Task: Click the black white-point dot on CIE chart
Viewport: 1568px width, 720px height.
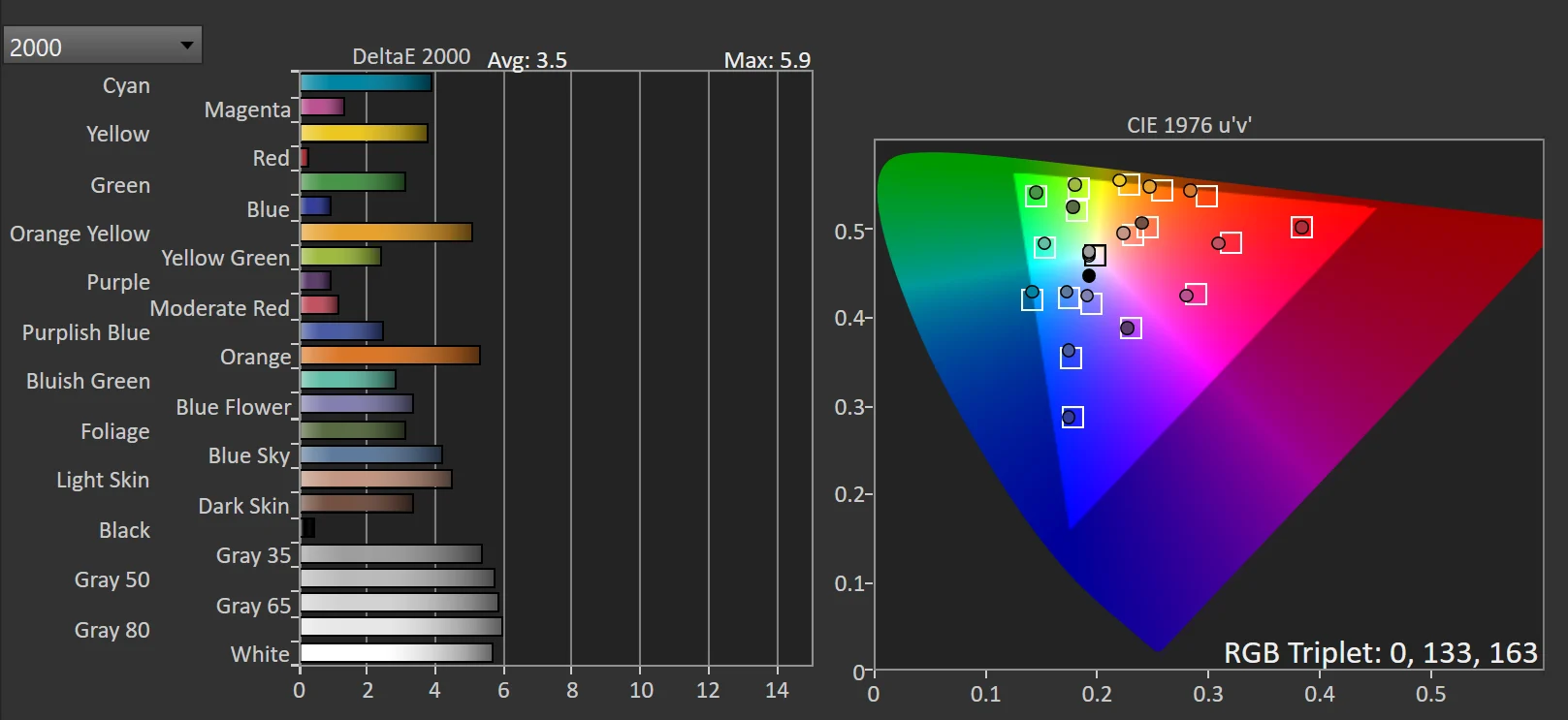Action: click(x=1089, y=276)
